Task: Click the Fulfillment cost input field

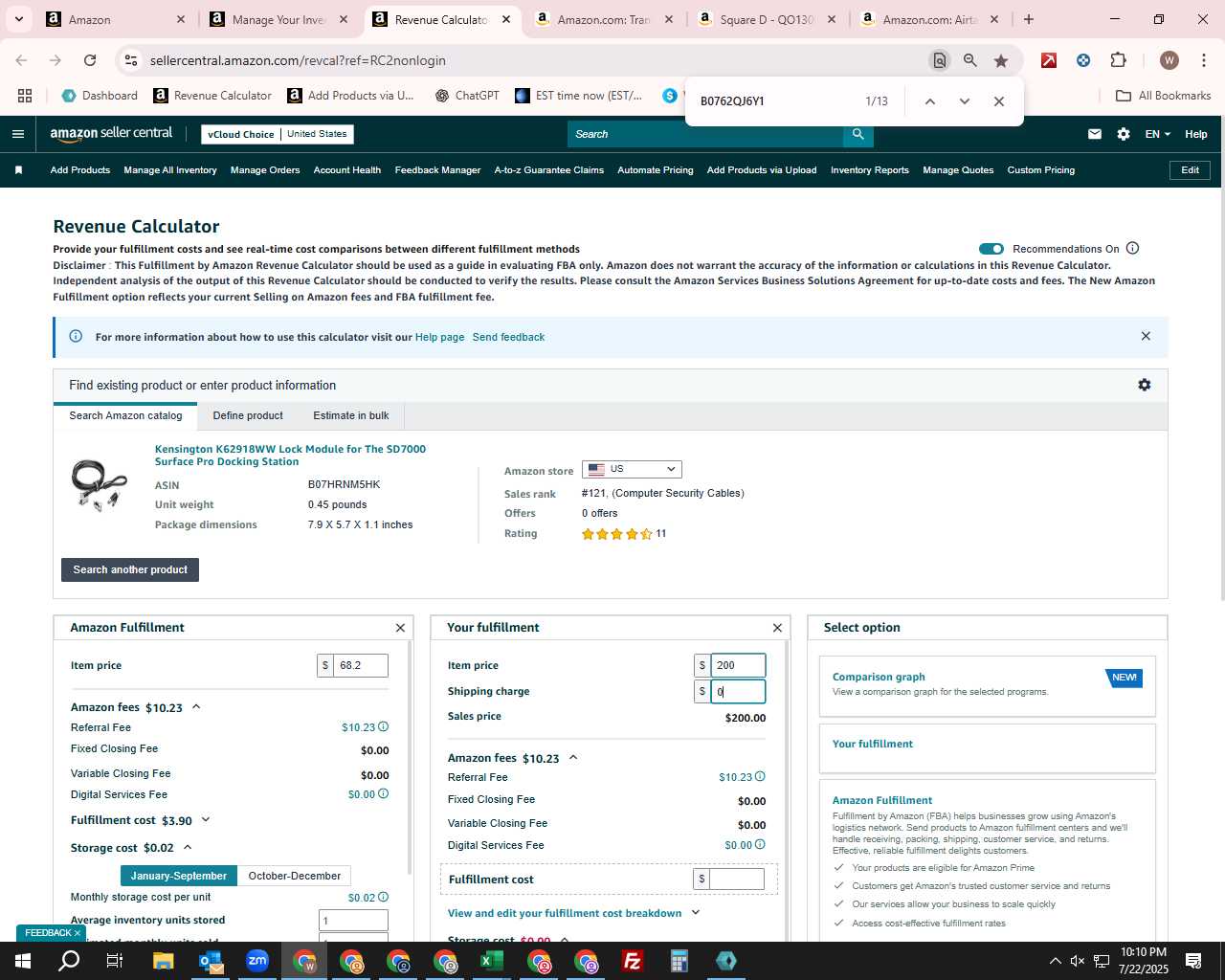Action: 736,879
